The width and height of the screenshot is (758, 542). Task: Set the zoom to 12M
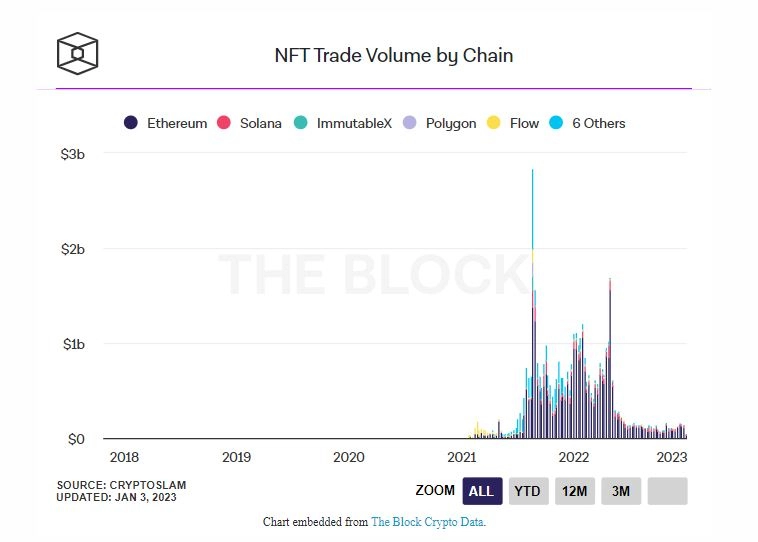[x=575, y=491]
